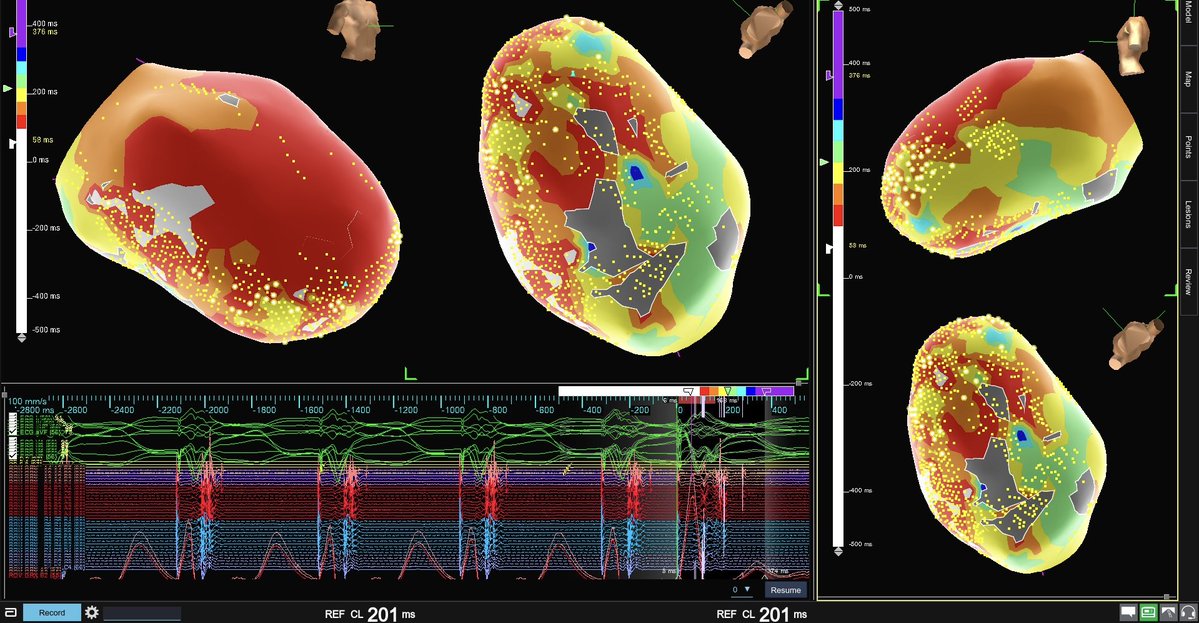Click the Record button
Viewport: 1199px width, 623px height.
click(52, 612)
